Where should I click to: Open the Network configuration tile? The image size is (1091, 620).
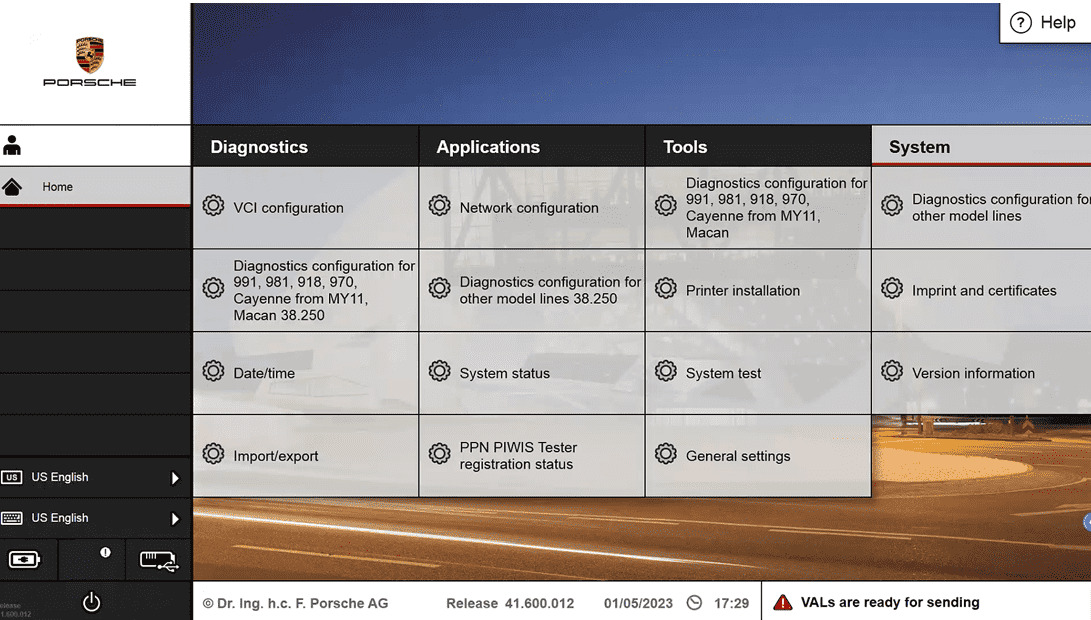coord(532,207)
